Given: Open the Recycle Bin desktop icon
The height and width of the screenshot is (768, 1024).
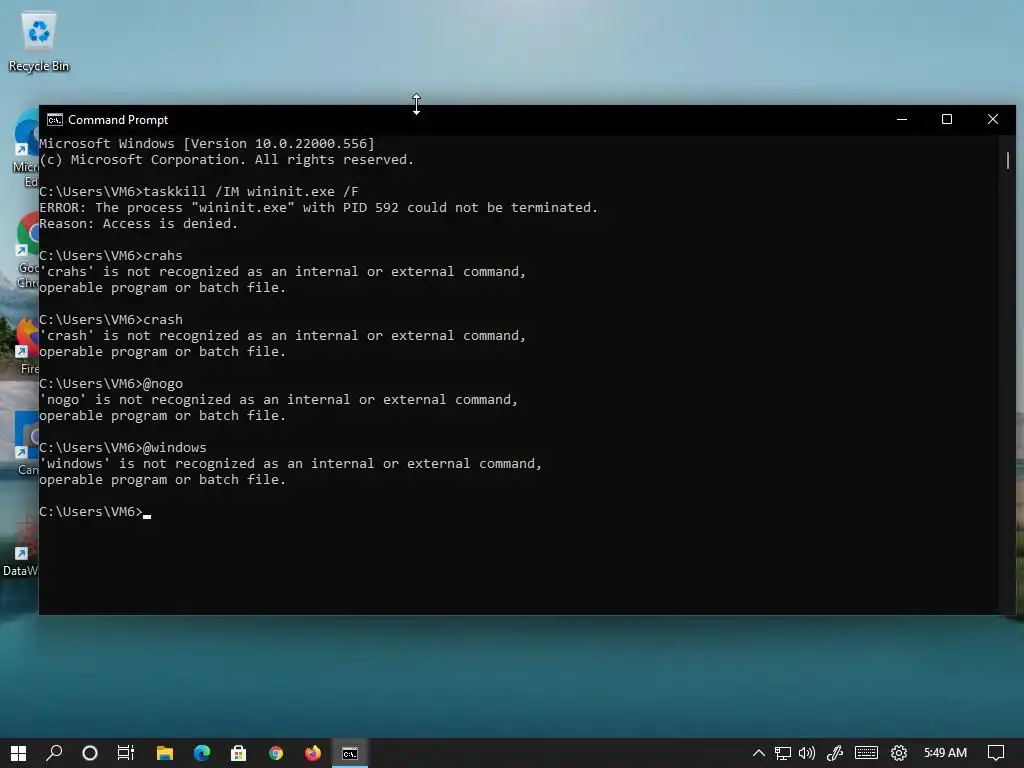Looking at the screenshot, I should pyautogui.click(x=39, y=42).
